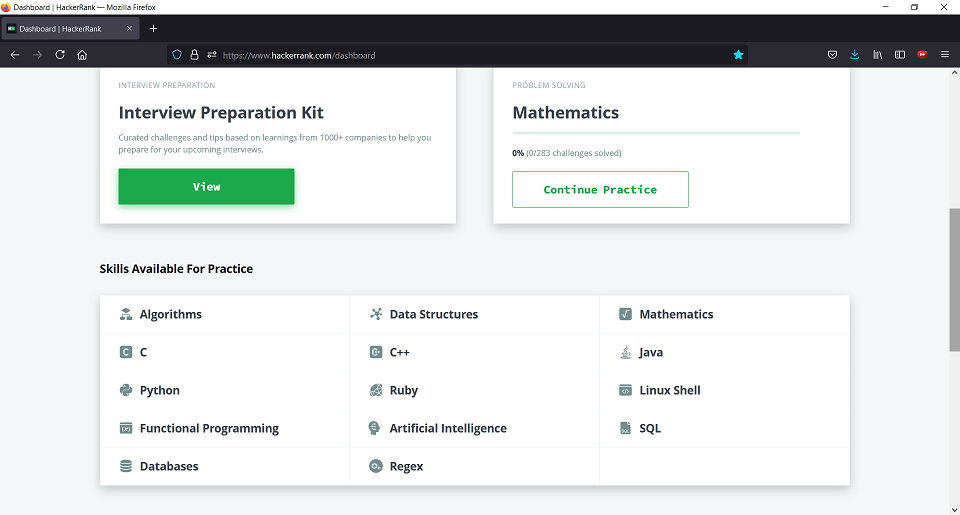Open the Python skill link
960x515 pixels.
(160, 390)
